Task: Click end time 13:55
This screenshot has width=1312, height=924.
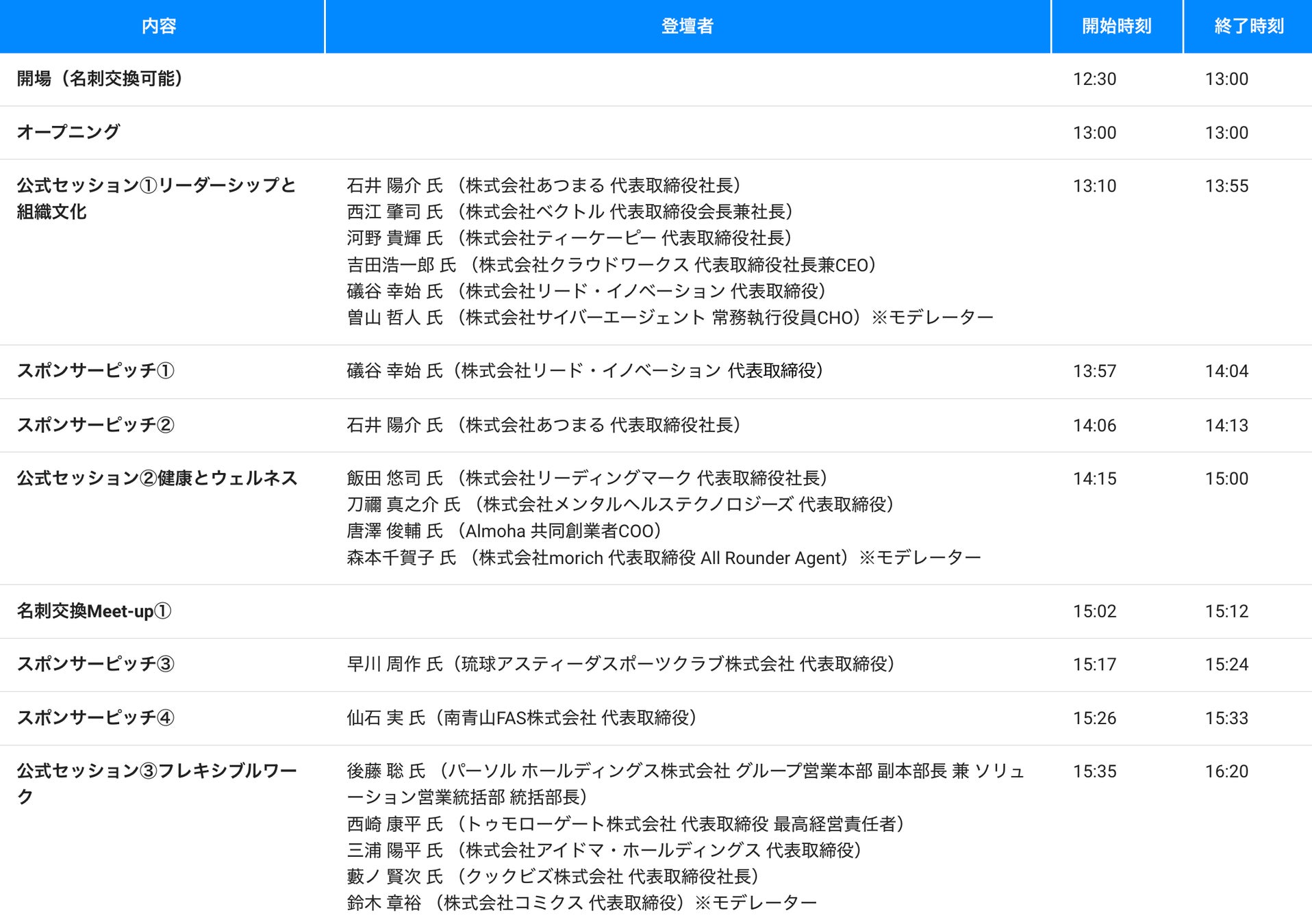Action: point(1226,185)
